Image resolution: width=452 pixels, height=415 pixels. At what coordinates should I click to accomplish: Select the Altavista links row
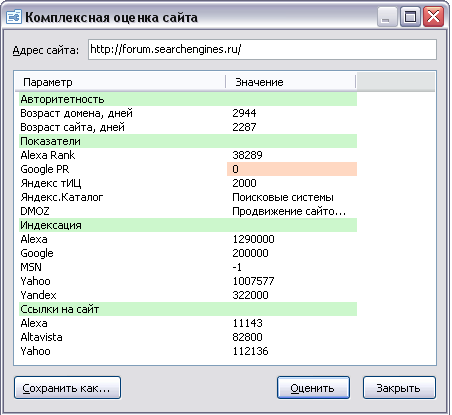188,337
